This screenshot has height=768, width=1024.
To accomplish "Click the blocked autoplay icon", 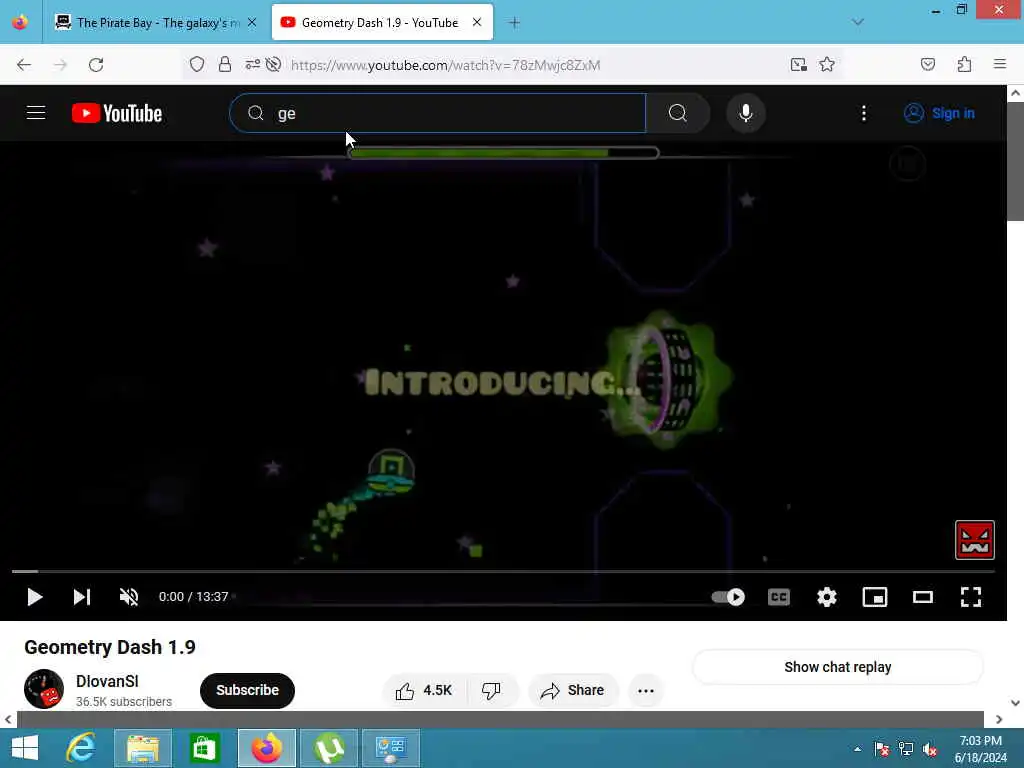I will pos(274,64).
